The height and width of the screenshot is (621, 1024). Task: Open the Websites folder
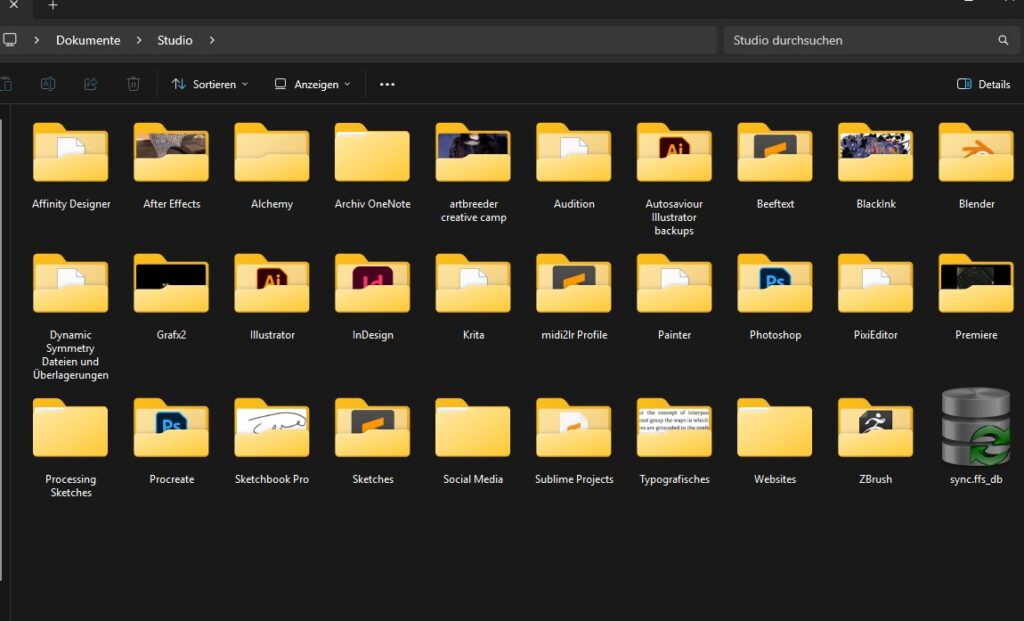[x=775, y=428]
